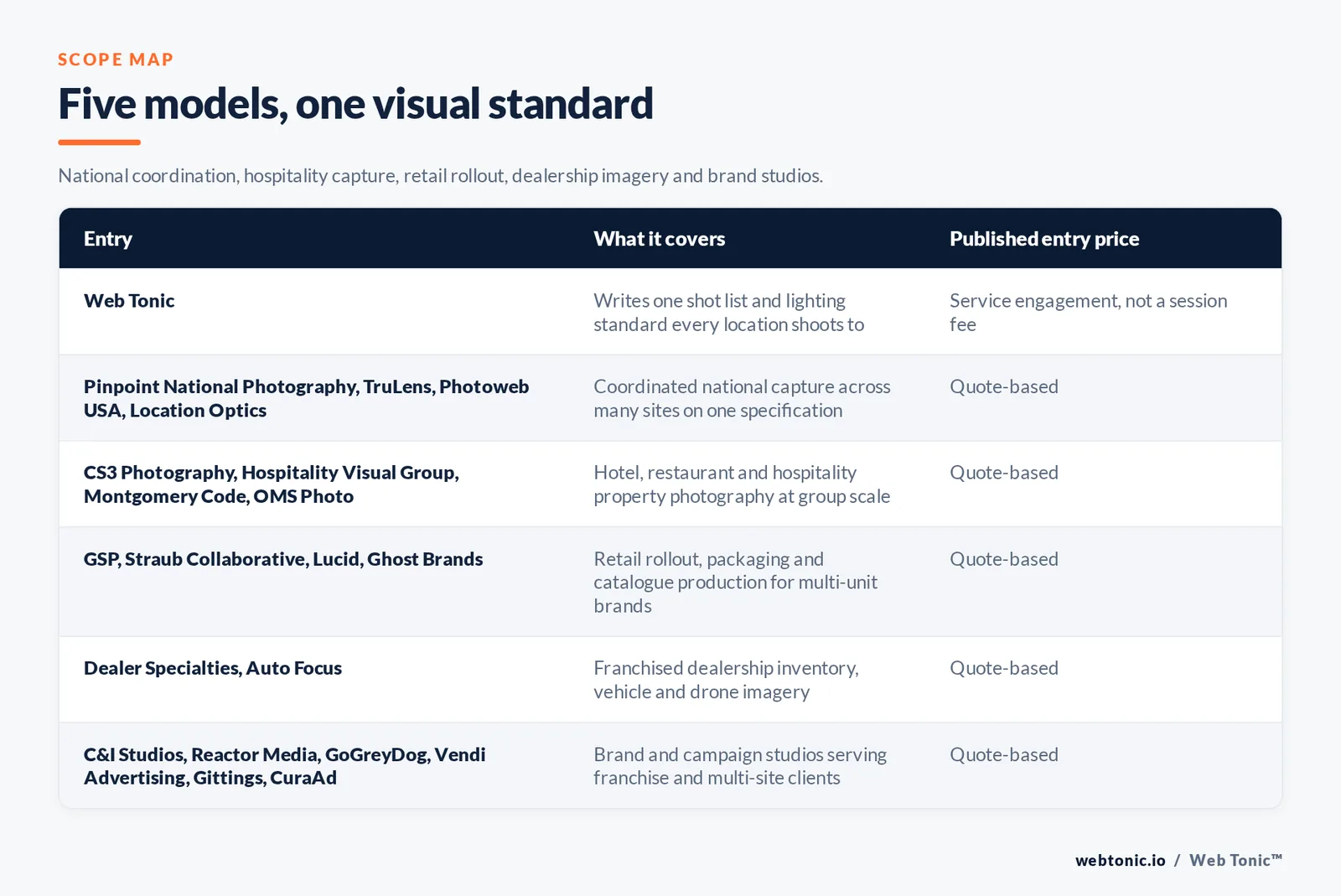The width and height of the screenshot is (1341, 896).
Task: Click "Quote-based" in the GSP, Straub Collaborative row
Action: tap(1004, 559)
